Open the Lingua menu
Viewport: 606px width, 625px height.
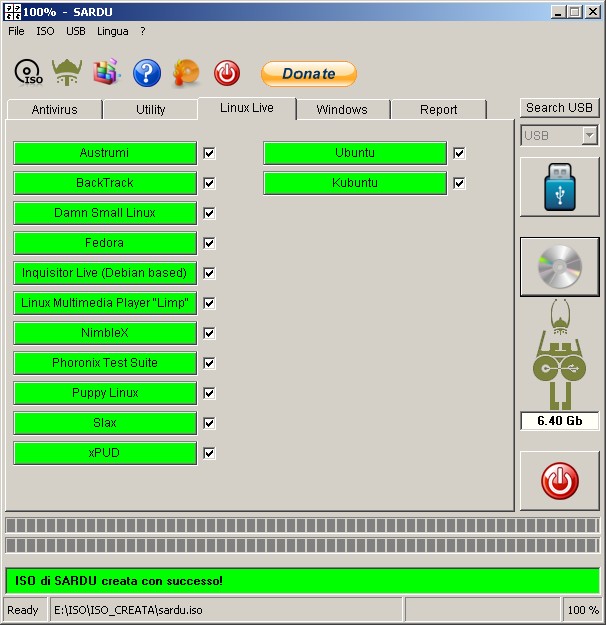113,31
